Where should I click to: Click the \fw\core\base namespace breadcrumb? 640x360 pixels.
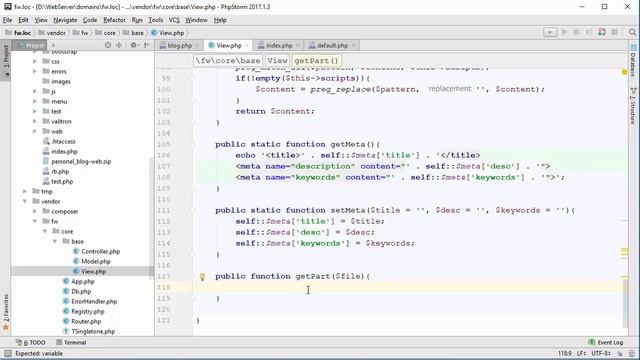click(228, 61)
